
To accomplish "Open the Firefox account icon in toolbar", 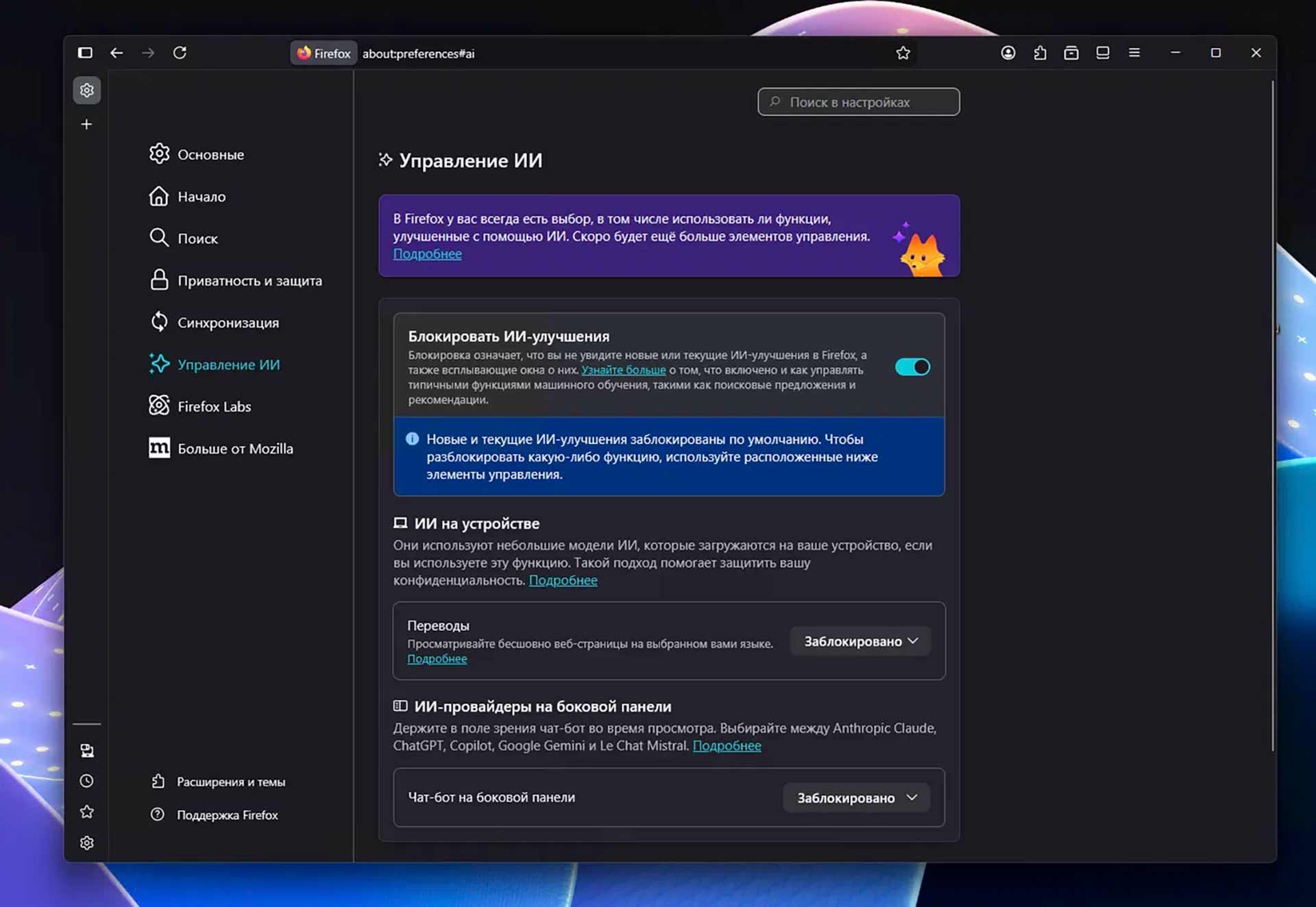I will click(x=1008, y=53).
